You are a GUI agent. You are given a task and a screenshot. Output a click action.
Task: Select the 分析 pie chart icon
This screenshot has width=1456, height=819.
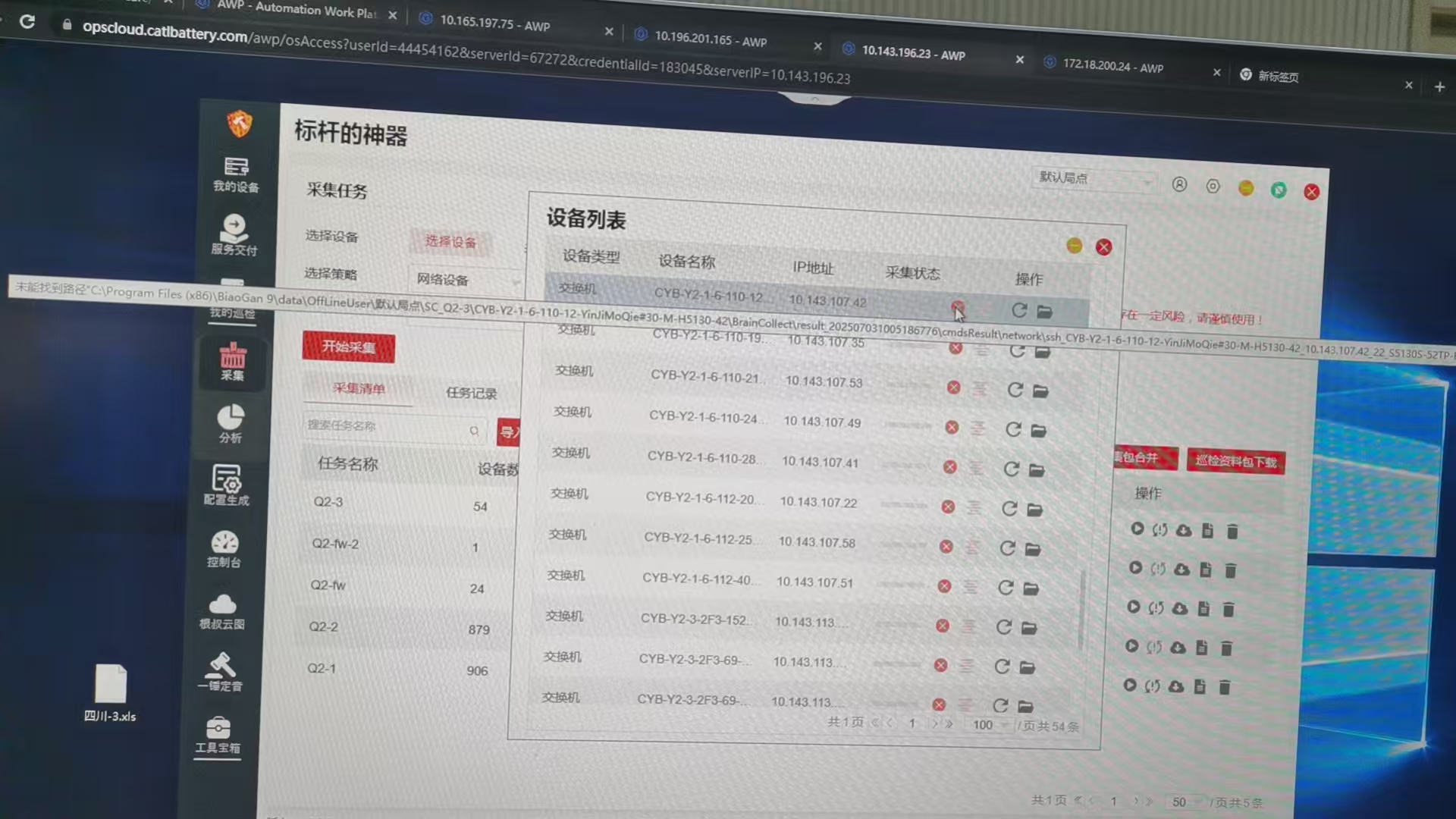coord(231,423)
